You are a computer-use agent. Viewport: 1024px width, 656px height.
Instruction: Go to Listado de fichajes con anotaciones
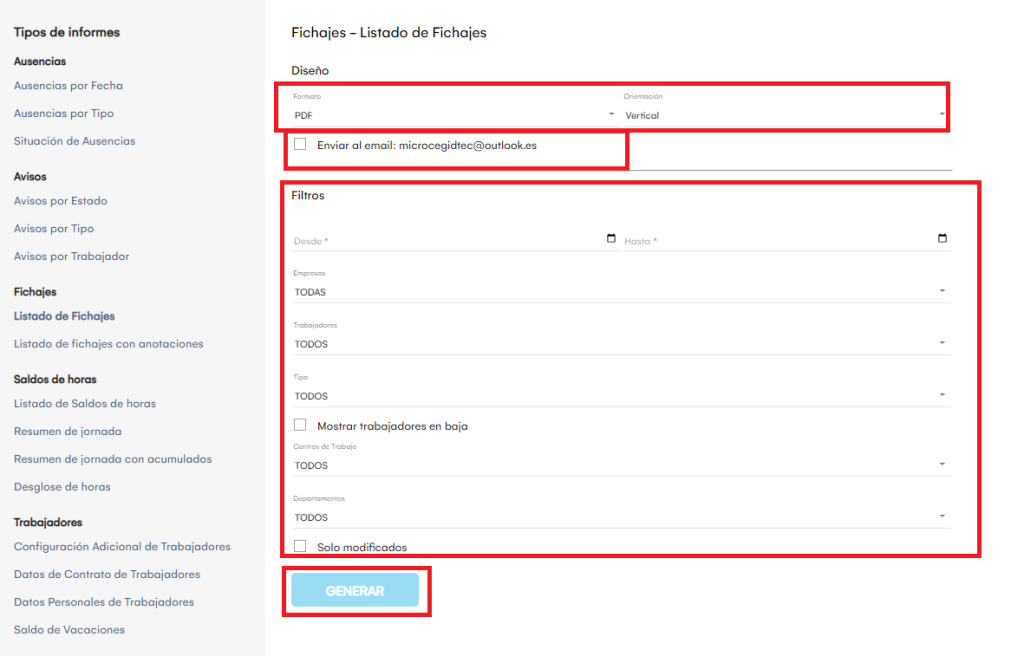[x=108, y=344]
